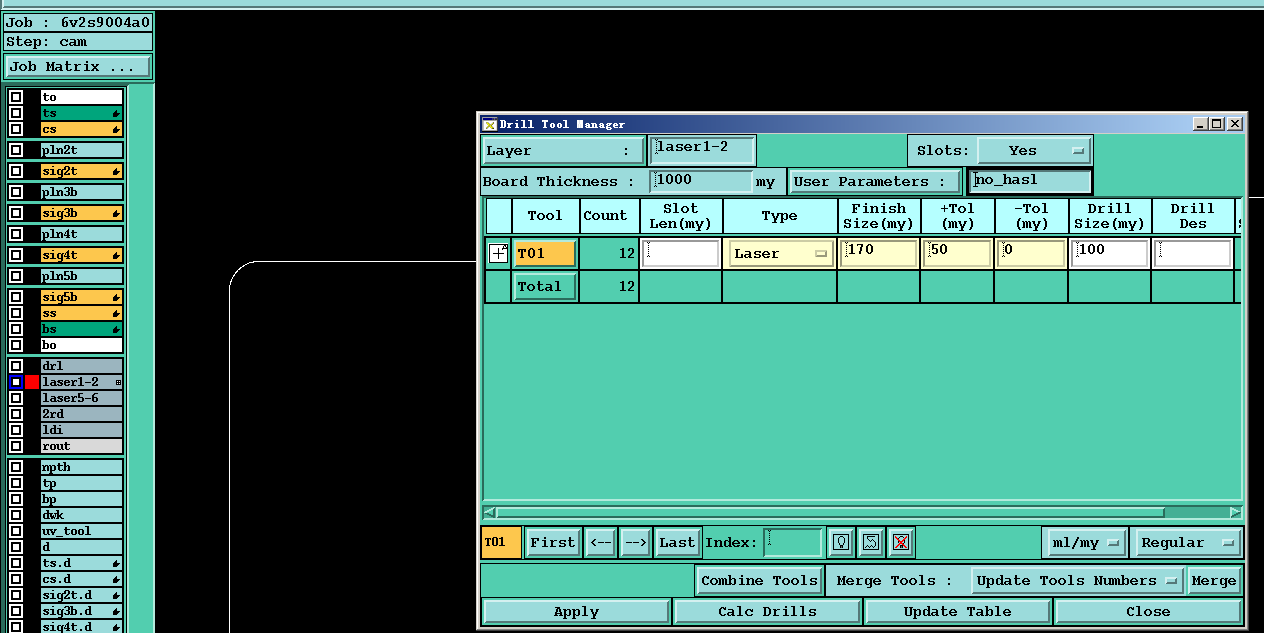Click the red X clear highlight icon

[901, 542]
